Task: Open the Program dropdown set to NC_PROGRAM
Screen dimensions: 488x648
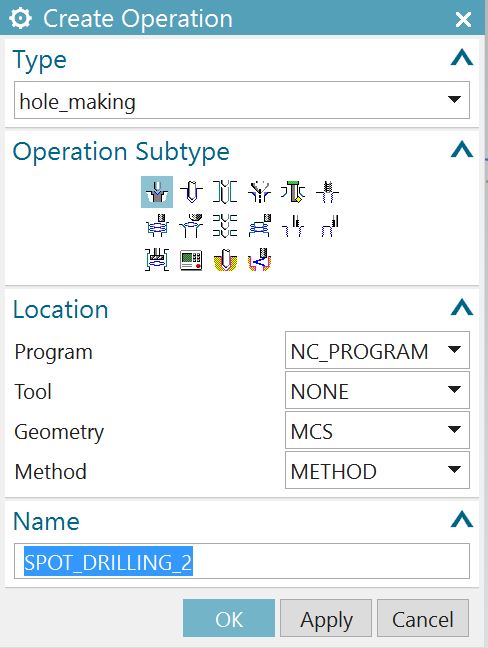Action: (x=377, y=350)
